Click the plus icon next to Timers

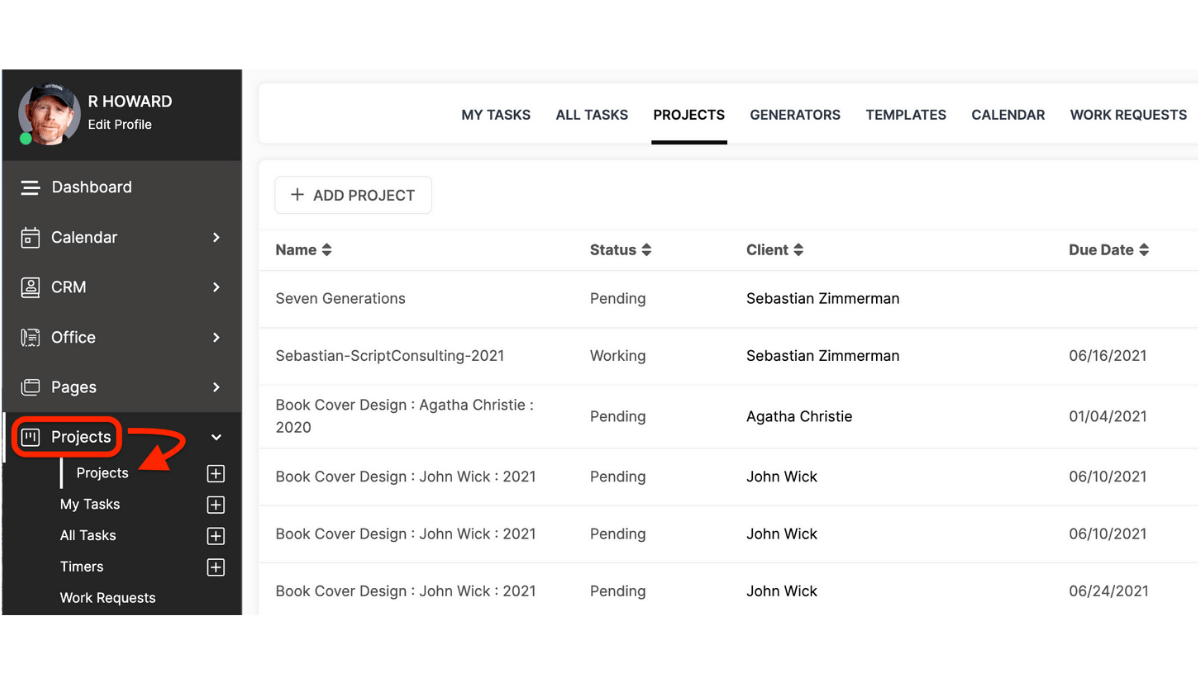[215, 567]
